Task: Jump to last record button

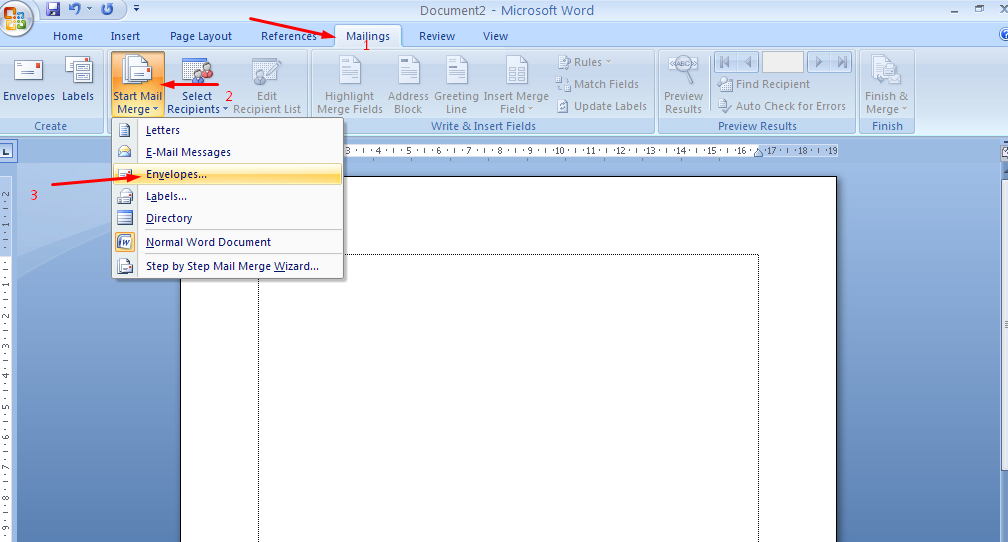Action: point(842,62)
